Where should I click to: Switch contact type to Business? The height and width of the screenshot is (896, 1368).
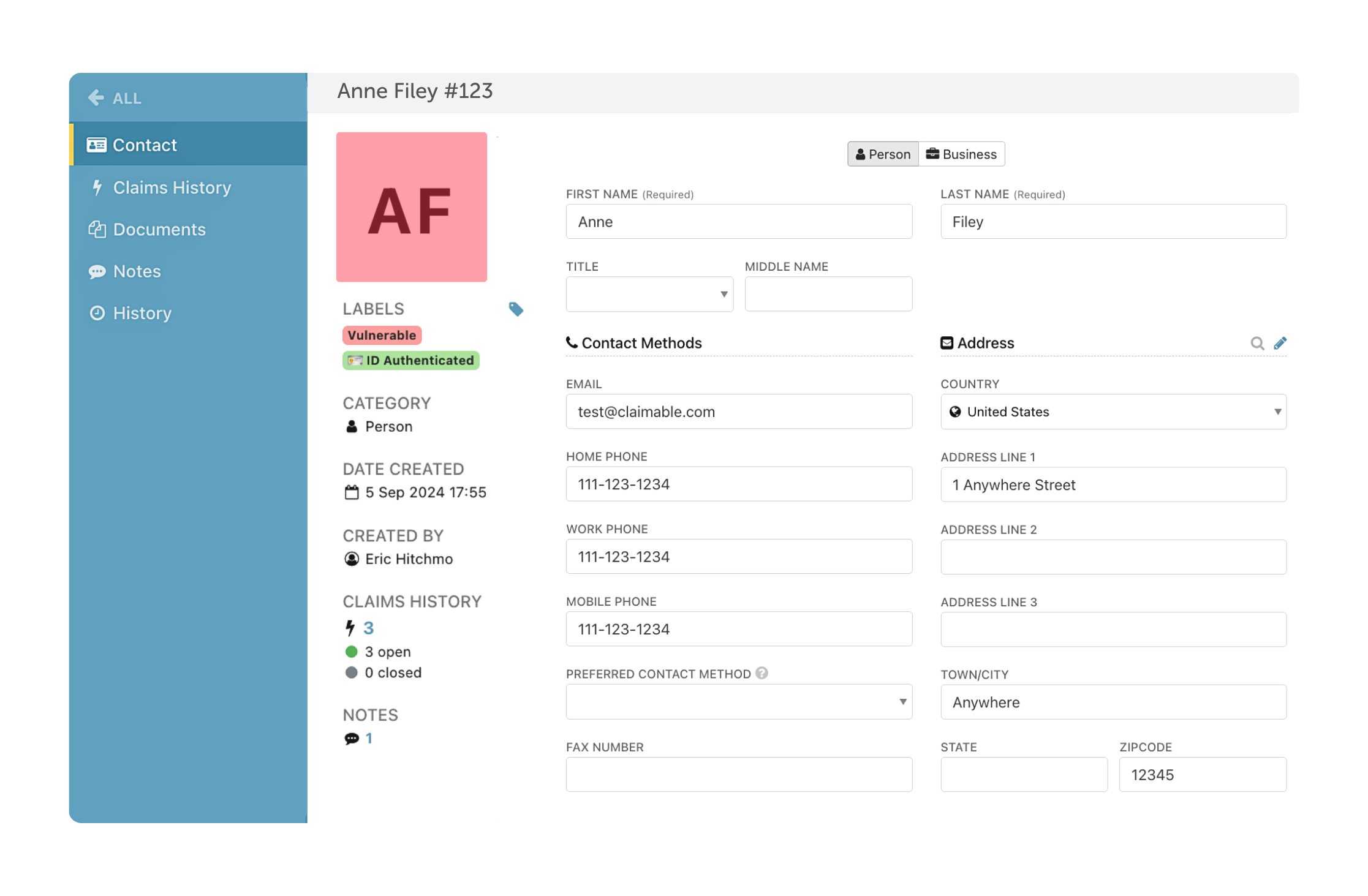[x=961, y=154]
